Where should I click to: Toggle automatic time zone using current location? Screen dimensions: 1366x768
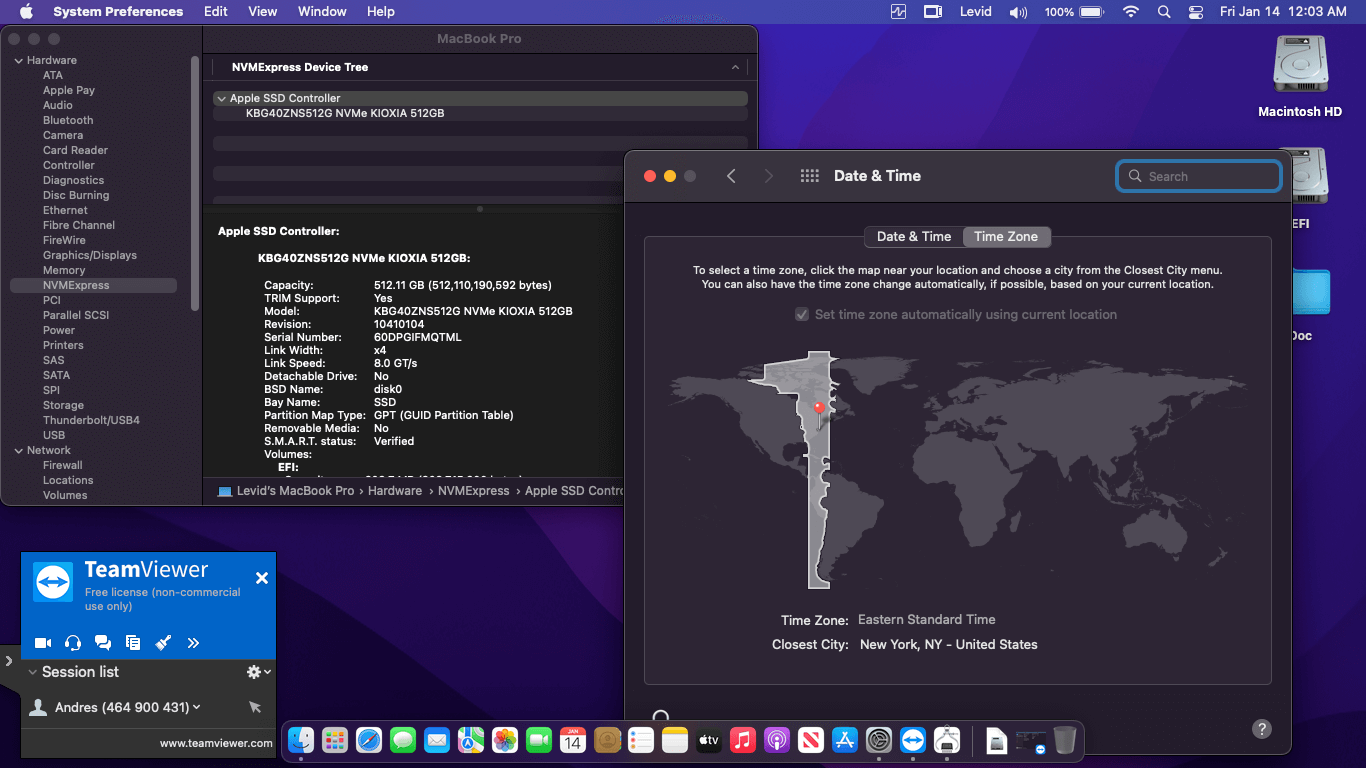[801, 314]
